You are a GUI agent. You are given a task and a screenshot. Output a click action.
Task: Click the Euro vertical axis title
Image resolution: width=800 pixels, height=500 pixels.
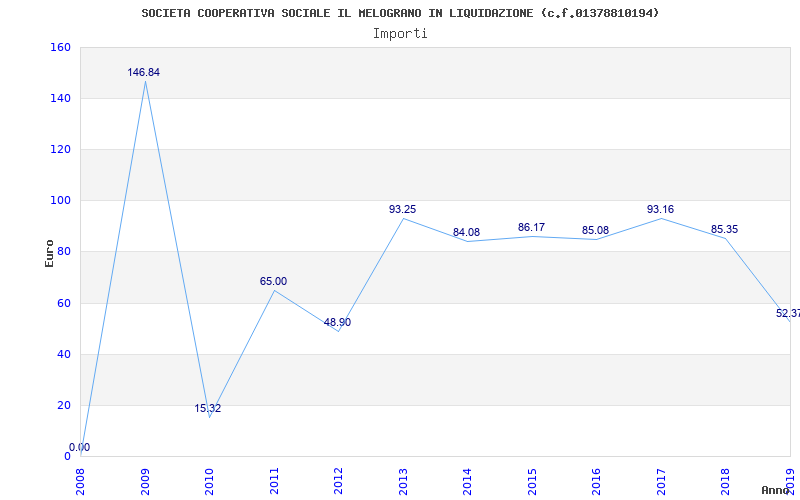49,253
